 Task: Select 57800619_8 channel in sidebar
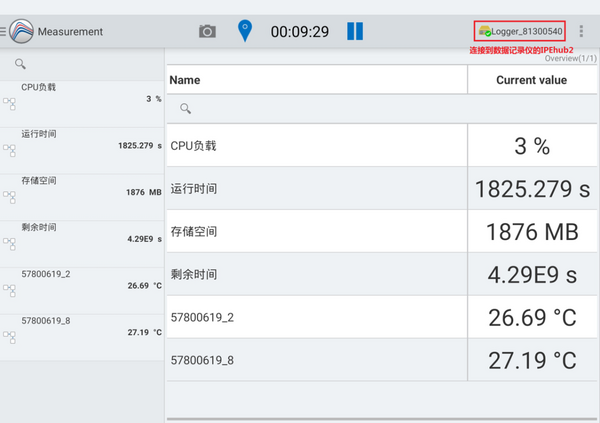click(x=82, y=337)
